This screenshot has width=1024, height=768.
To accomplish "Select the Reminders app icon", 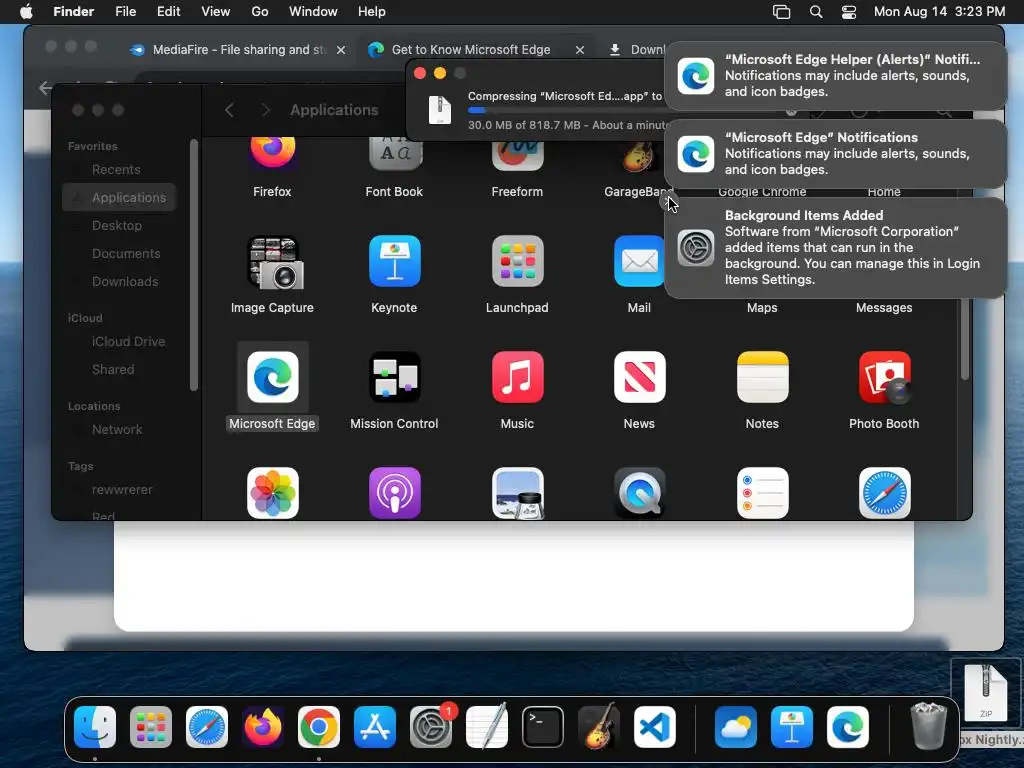I will coord(762,493).
